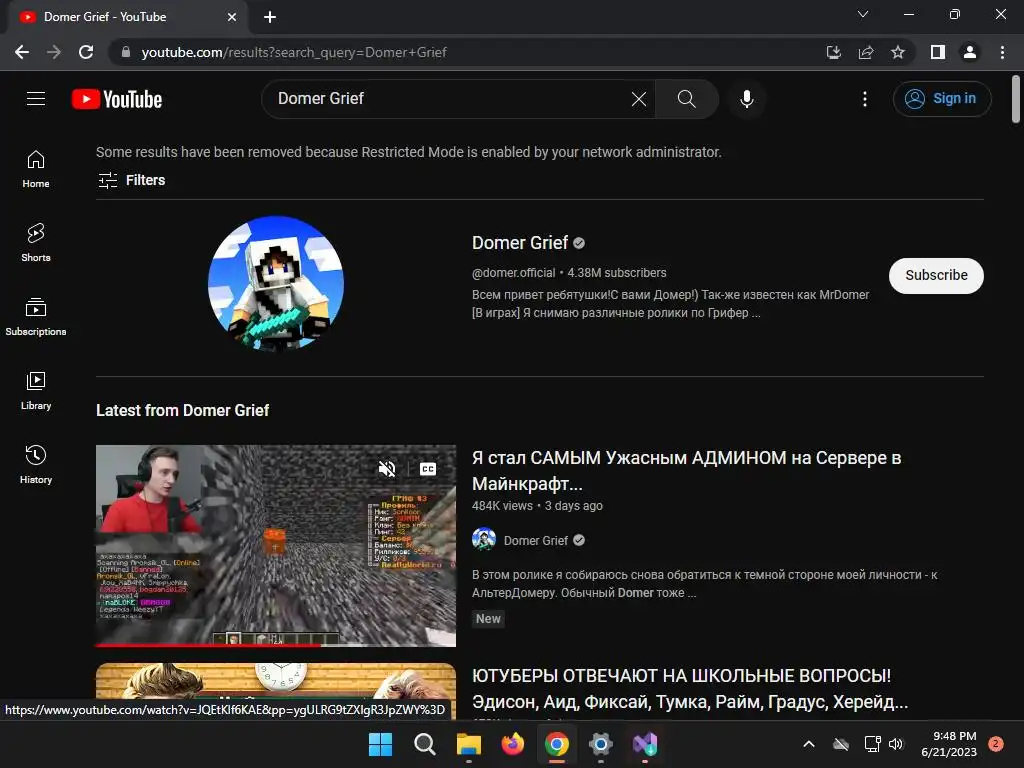Image resolution: width=1024 pixels, height=768 pixels.
Task: Open Home in sidebar
Action: pos(36,169)
